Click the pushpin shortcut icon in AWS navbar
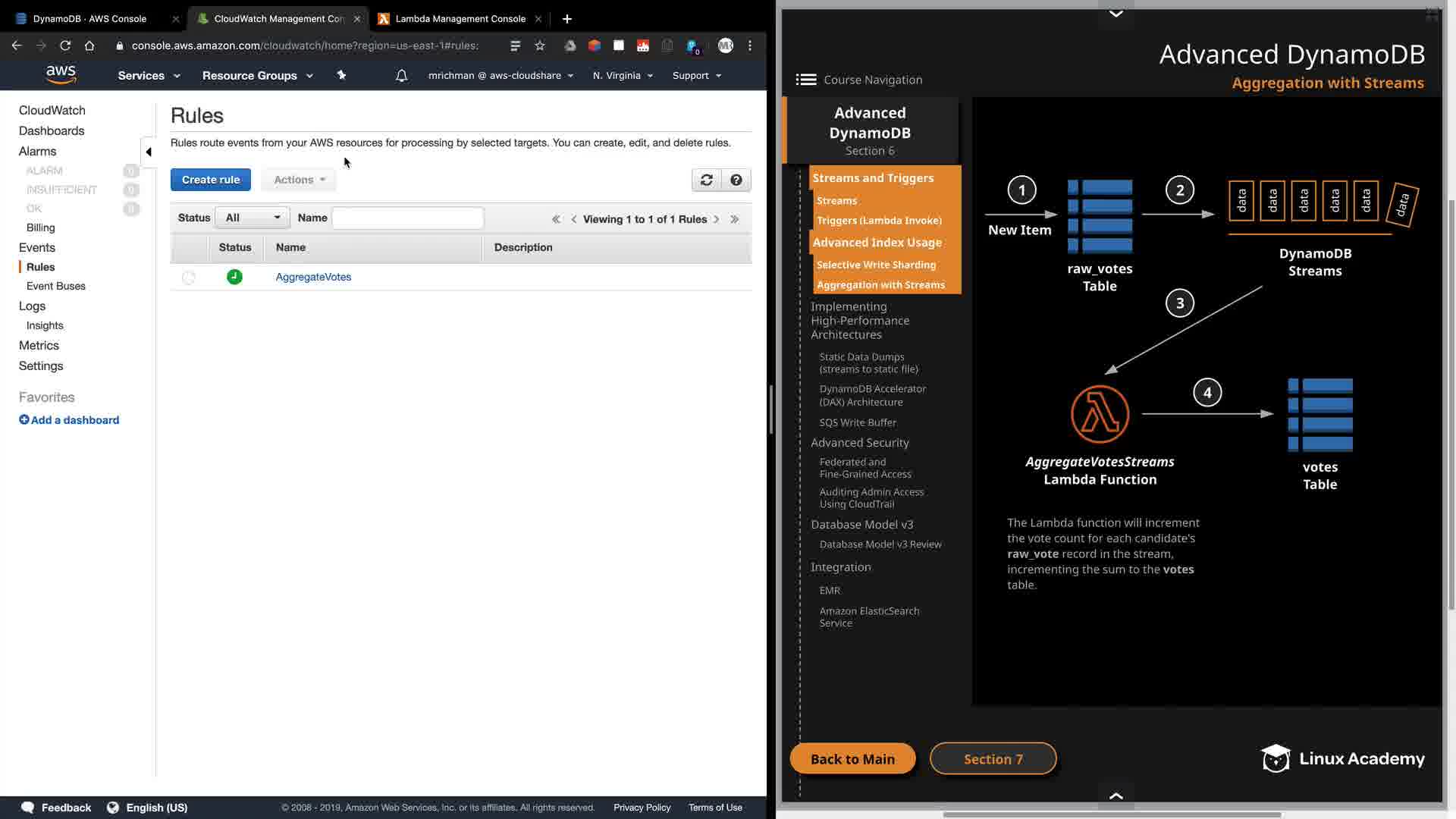This screenshot has height=819, width=1456. [341, 75]
